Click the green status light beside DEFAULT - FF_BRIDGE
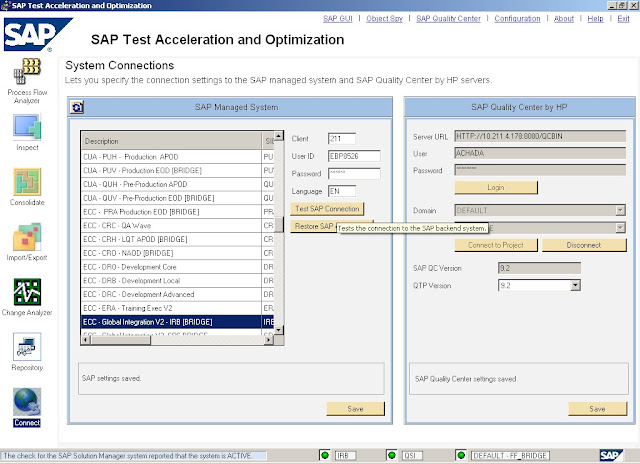Viewport: 640px width, 464px height. tap(461, 455)
